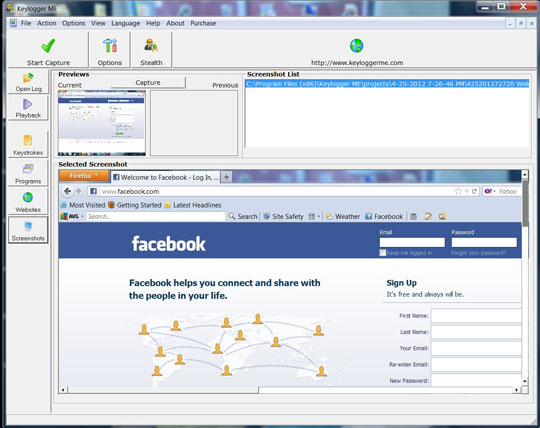The image size is (540, 428).
Task: Click the Search button in the AVG toolbar
Action: pos(243,216)
